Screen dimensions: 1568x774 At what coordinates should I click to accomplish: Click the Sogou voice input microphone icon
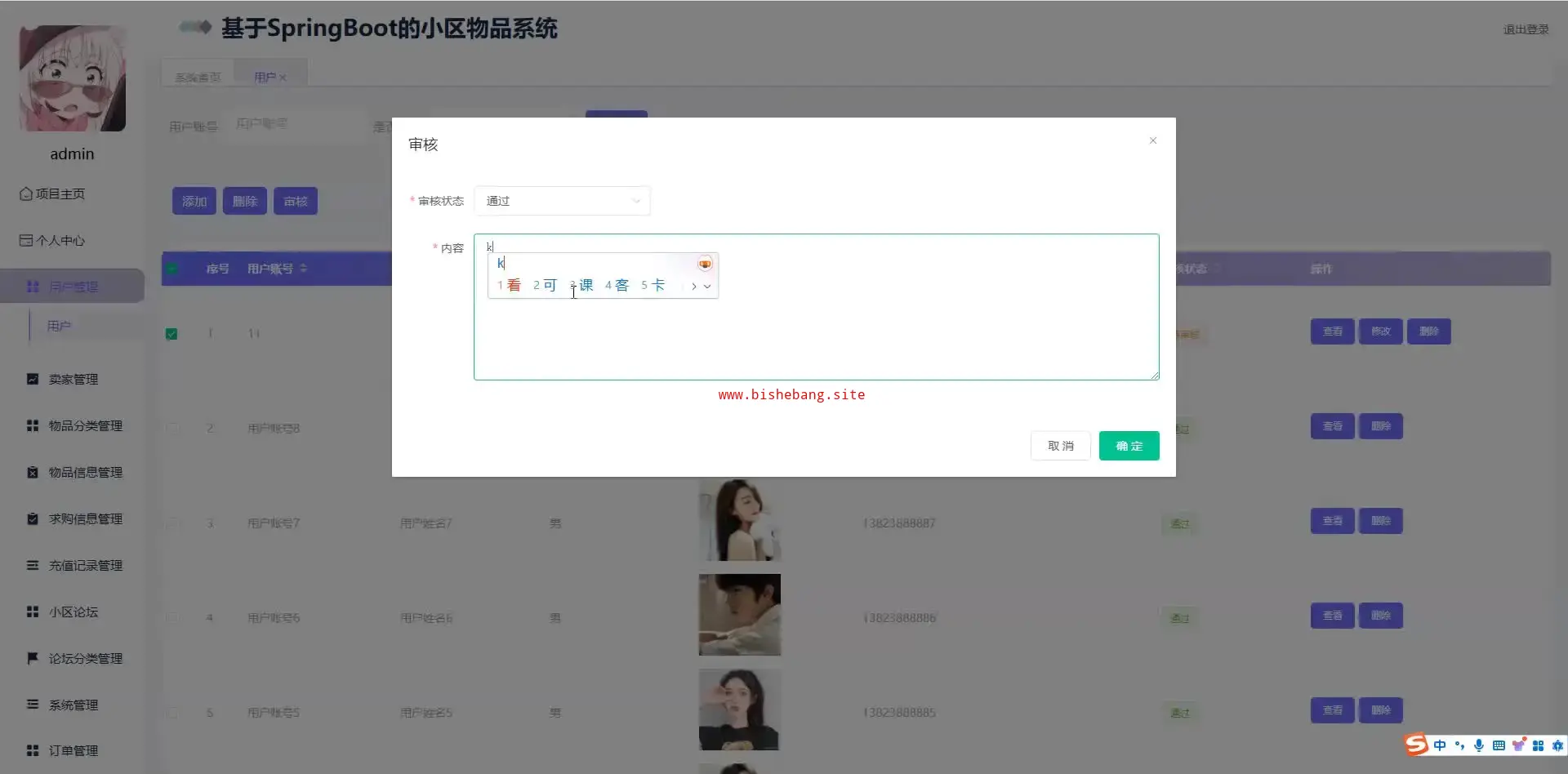[x=1478, y=745]
